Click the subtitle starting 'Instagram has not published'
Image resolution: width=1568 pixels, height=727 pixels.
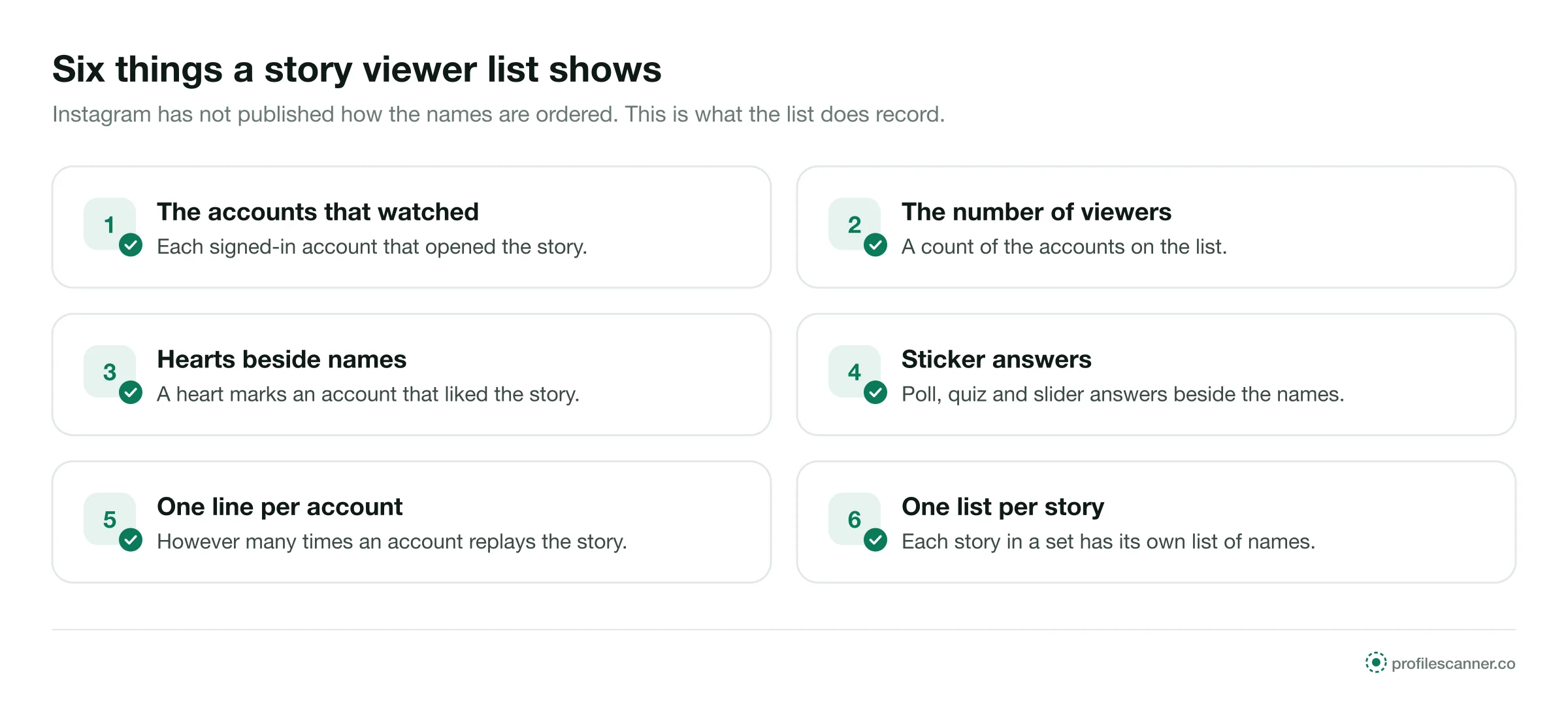[x=498, y=114]
